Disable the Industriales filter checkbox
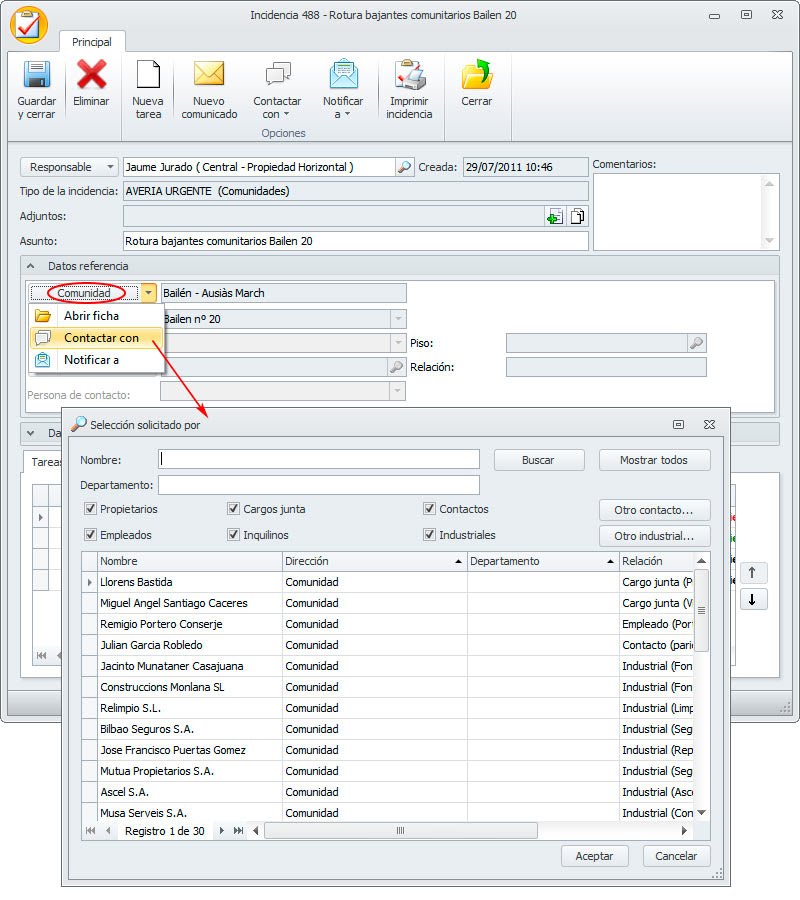The width and height of the screenshot is (800, 900). point(429,535)
